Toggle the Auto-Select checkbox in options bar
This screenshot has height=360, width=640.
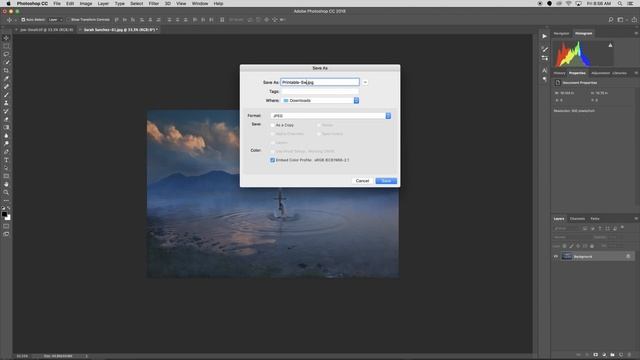23,20
